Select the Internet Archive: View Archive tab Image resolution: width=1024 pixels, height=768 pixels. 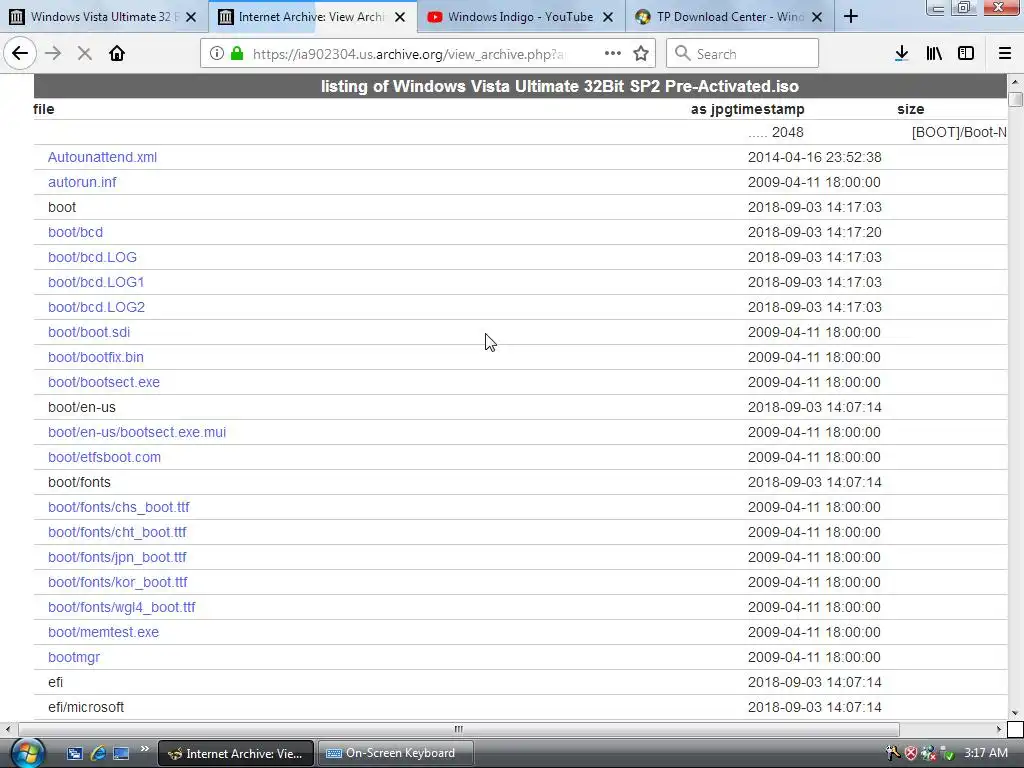313,17
